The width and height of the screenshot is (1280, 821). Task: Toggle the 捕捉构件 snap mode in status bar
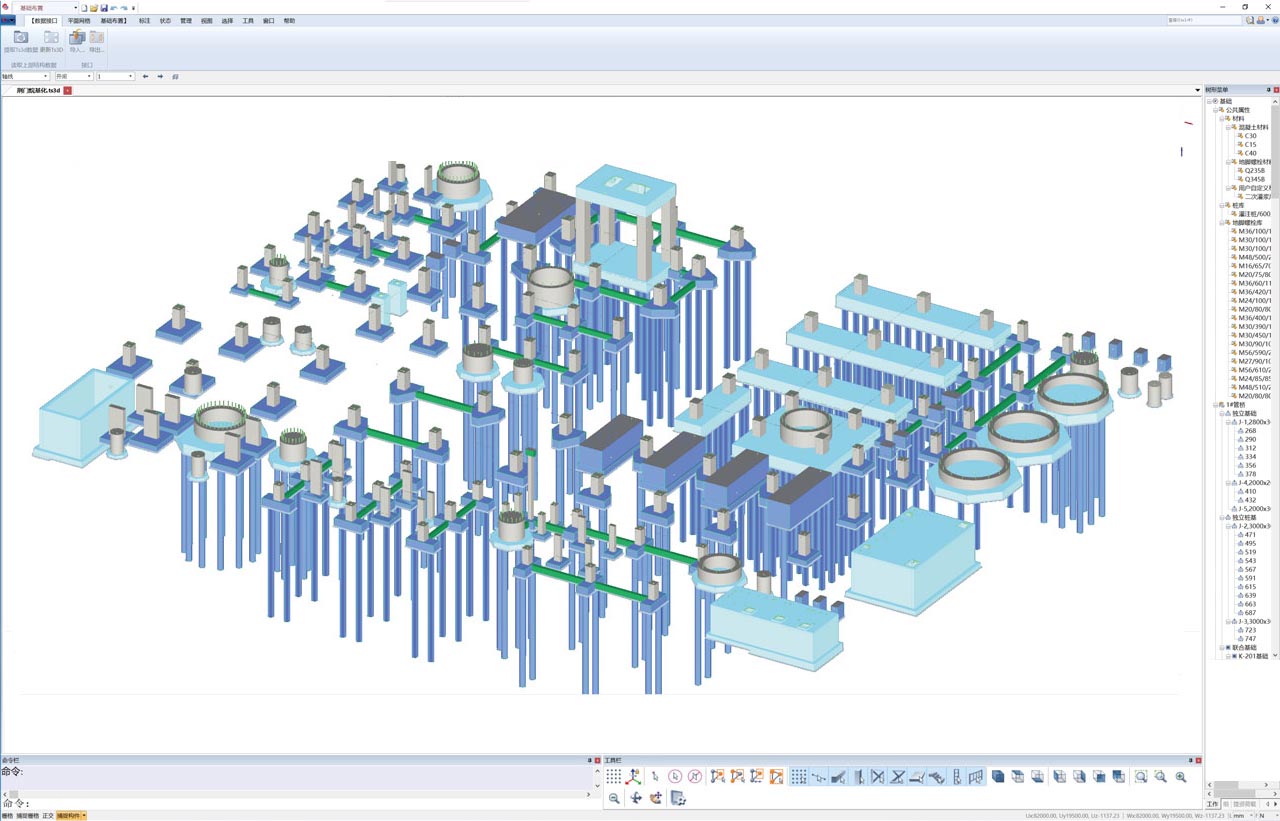click(x=70, y=816)
